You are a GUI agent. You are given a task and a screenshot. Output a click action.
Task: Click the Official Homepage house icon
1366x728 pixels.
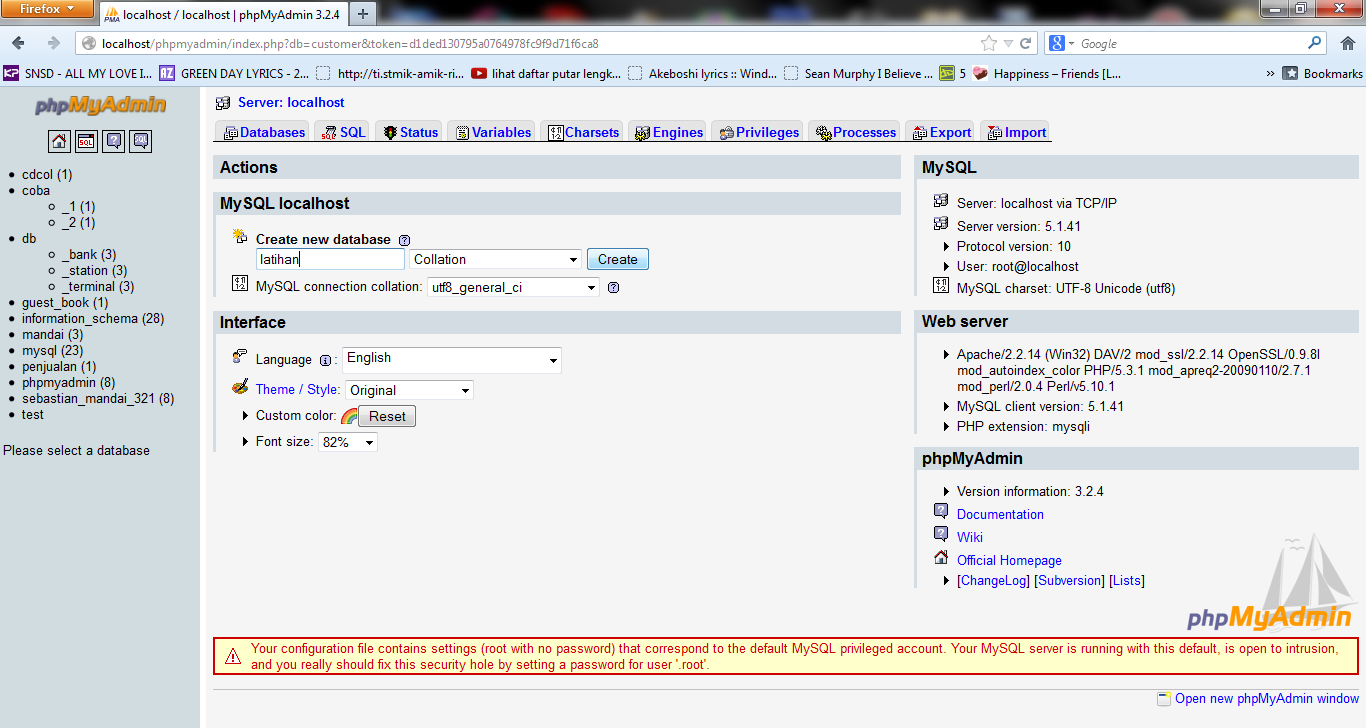click(941, 558)
